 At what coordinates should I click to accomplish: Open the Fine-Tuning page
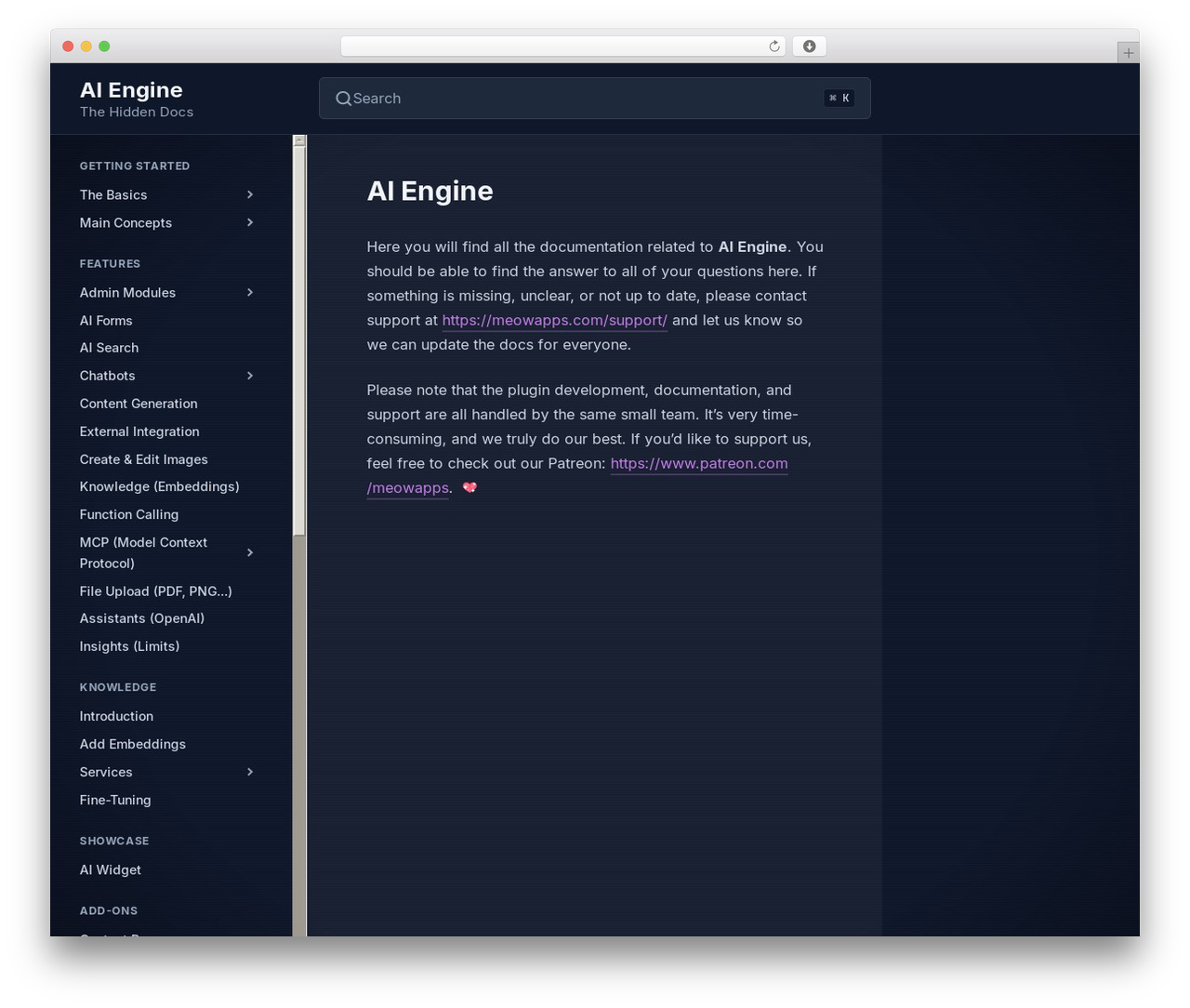[x=115, y=800]
